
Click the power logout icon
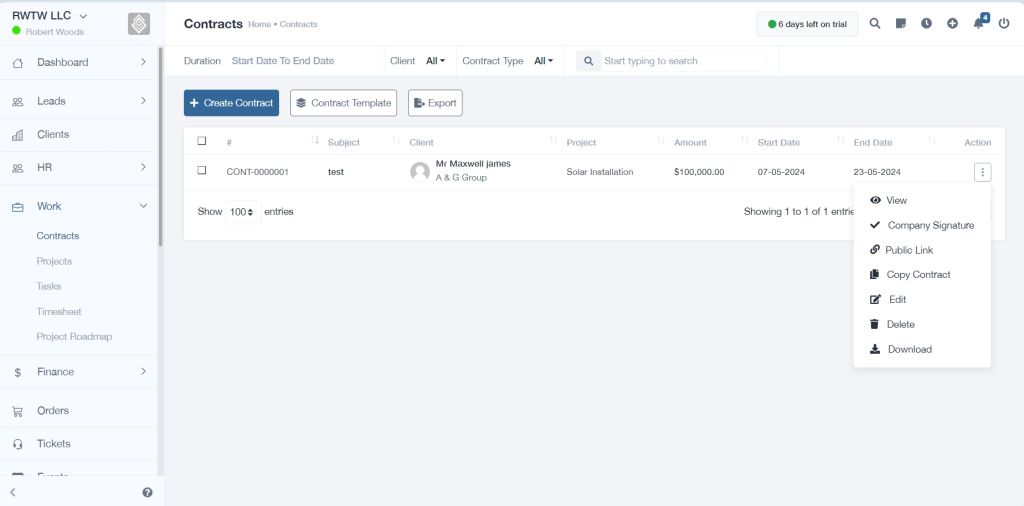pos(1004,24)
